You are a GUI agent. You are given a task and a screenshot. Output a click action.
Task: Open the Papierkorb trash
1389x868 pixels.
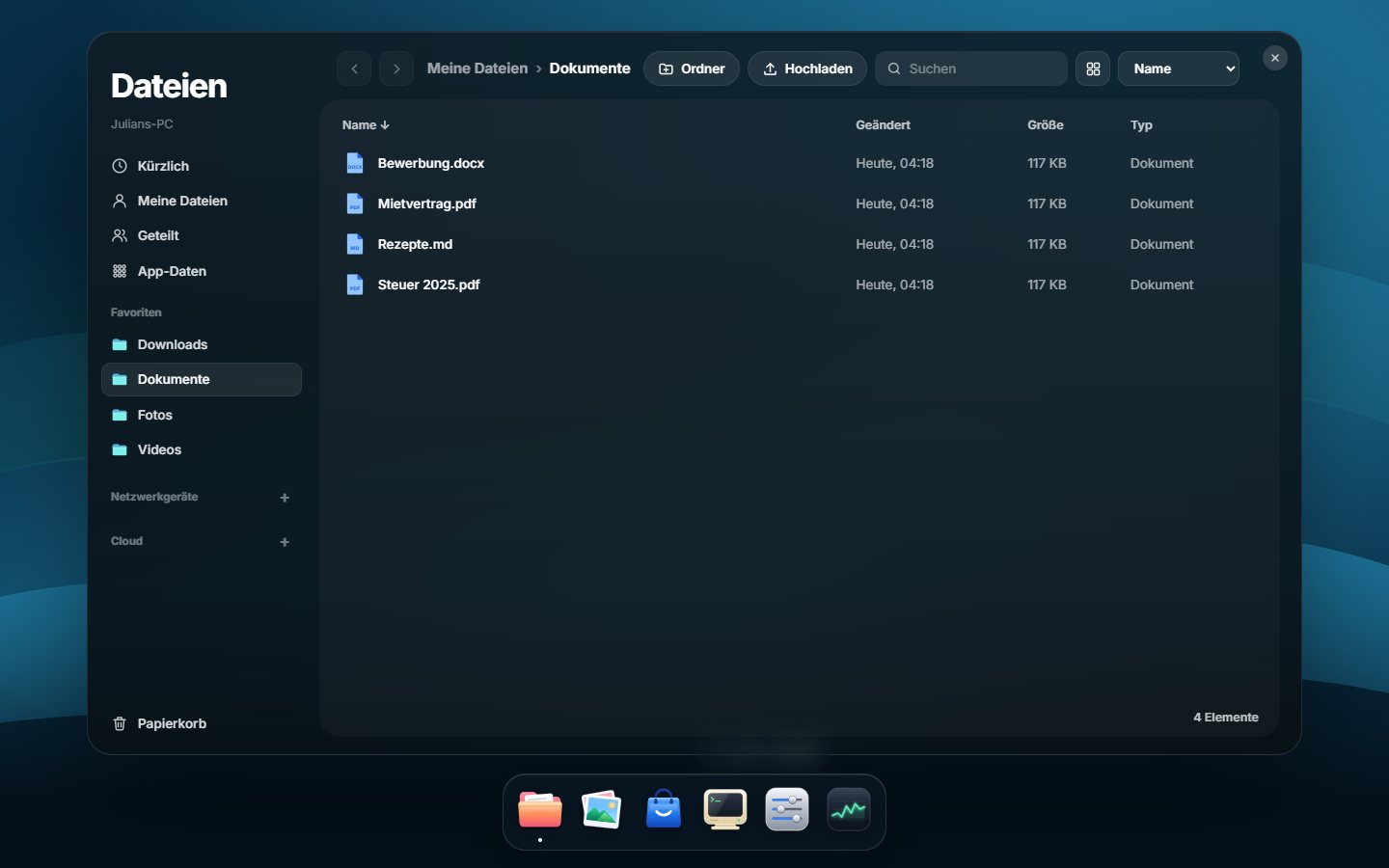pos(202,723)
